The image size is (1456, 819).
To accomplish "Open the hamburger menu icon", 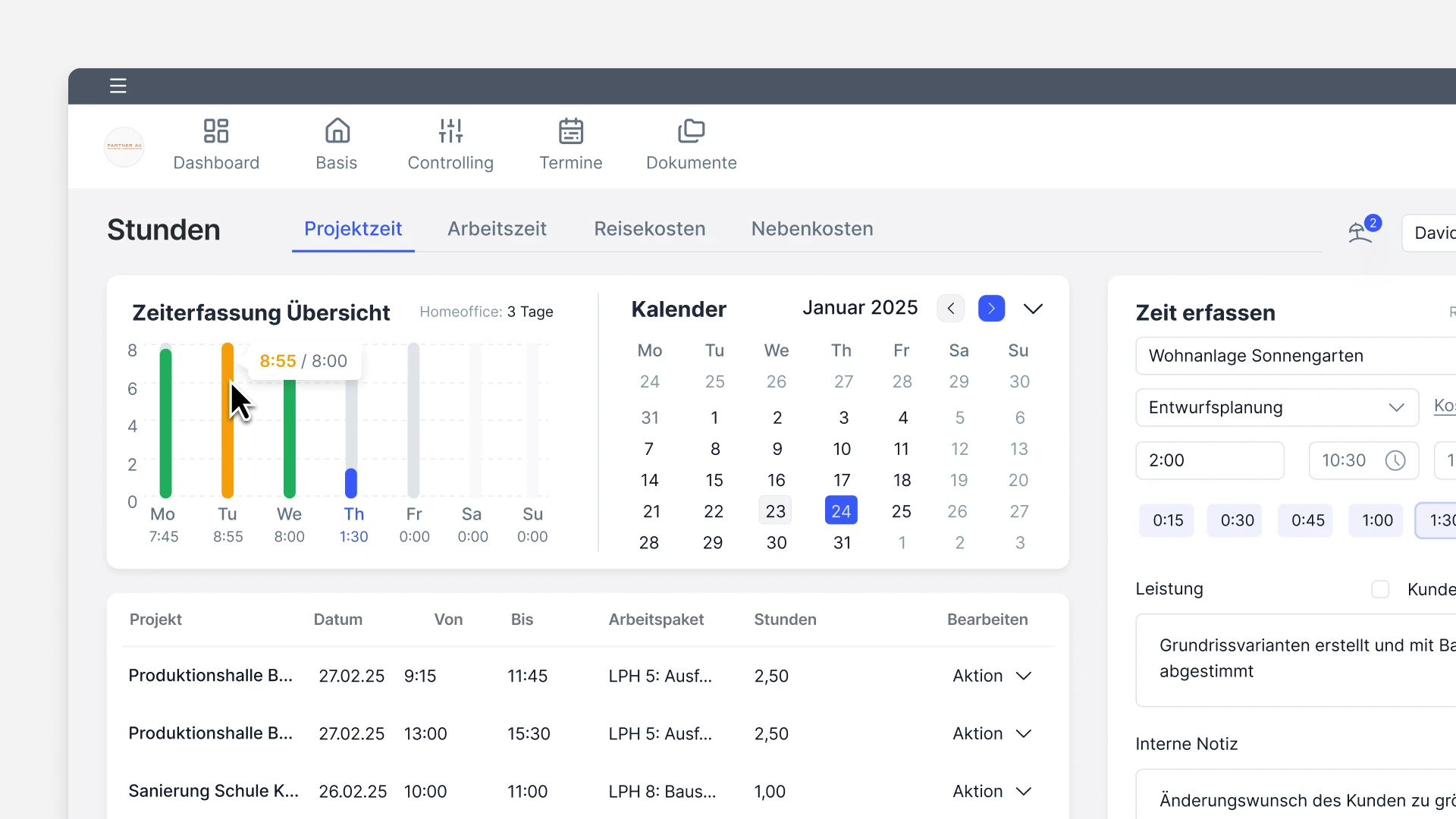I will tap(118, 86).
